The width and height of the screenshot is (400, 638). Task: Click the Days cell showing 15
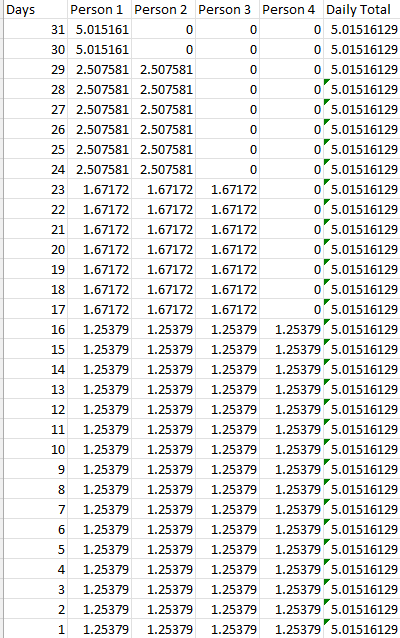[x=35, y=349]
